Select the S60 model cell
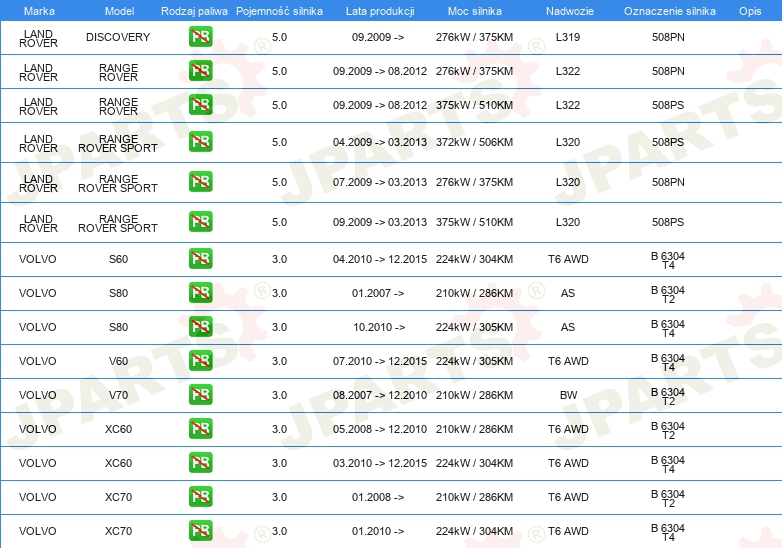The height and width of the screenshot is (548, 782). point(119,259)
